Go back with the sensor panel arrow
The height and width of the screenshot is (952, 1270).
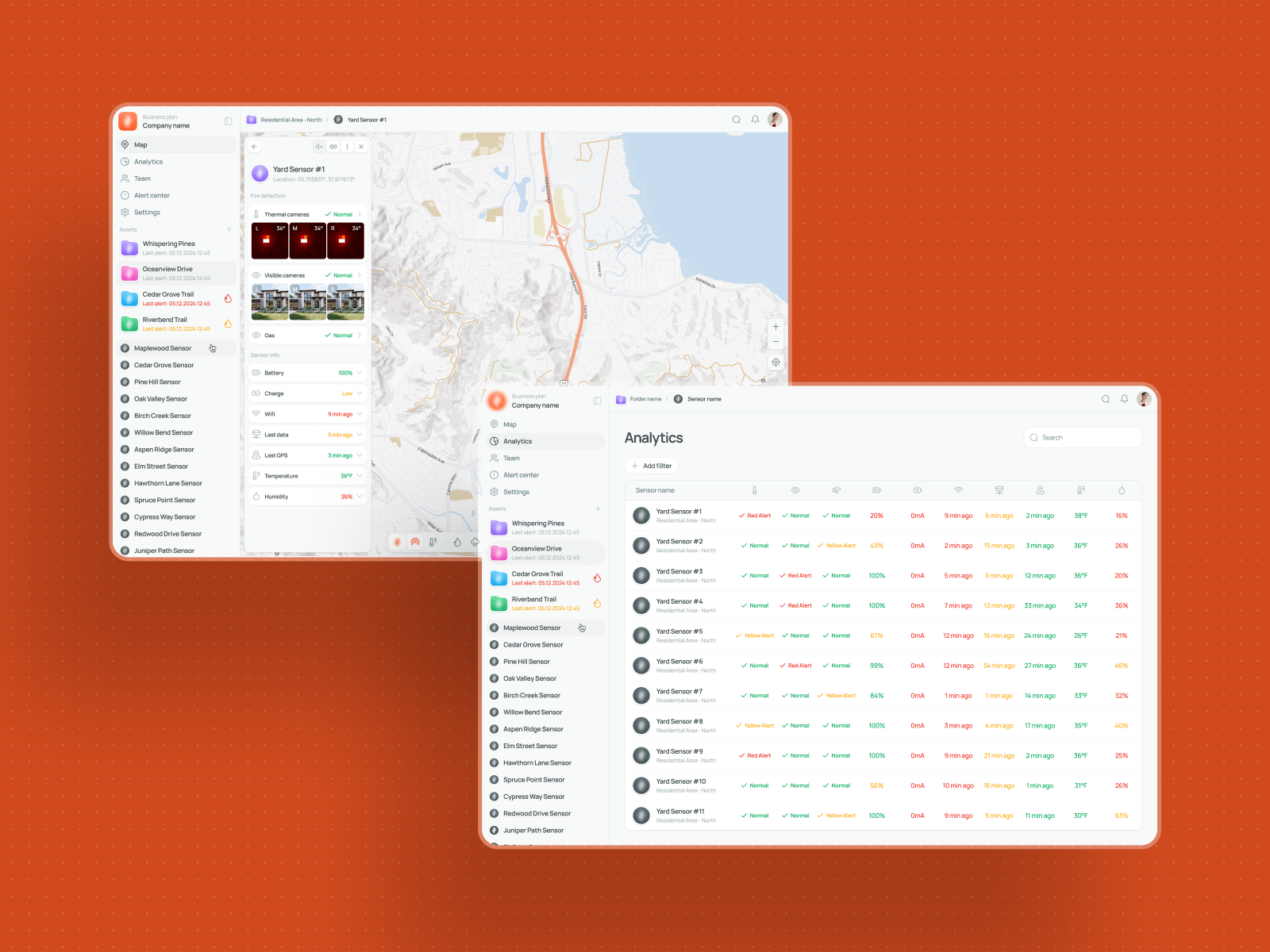coord(255,147)
